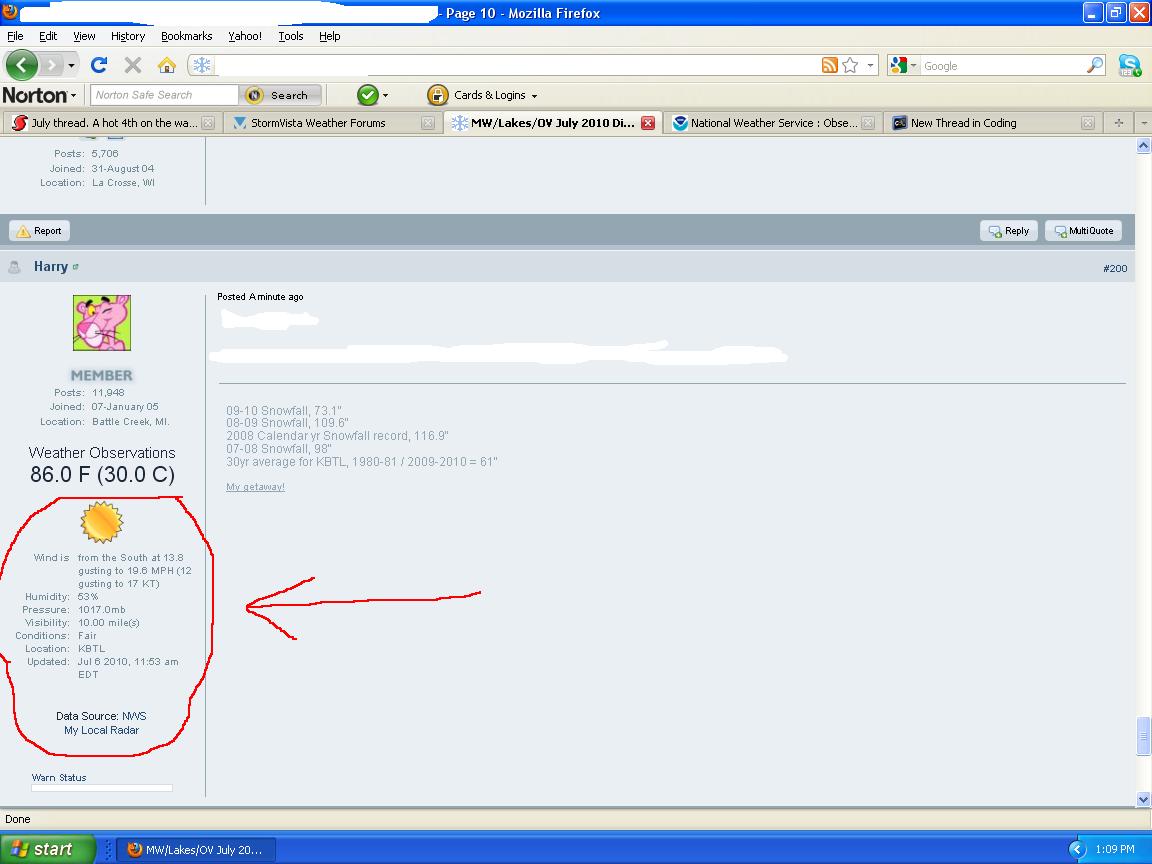Click the Norton green checkmark icon

(x=368, y=95)
